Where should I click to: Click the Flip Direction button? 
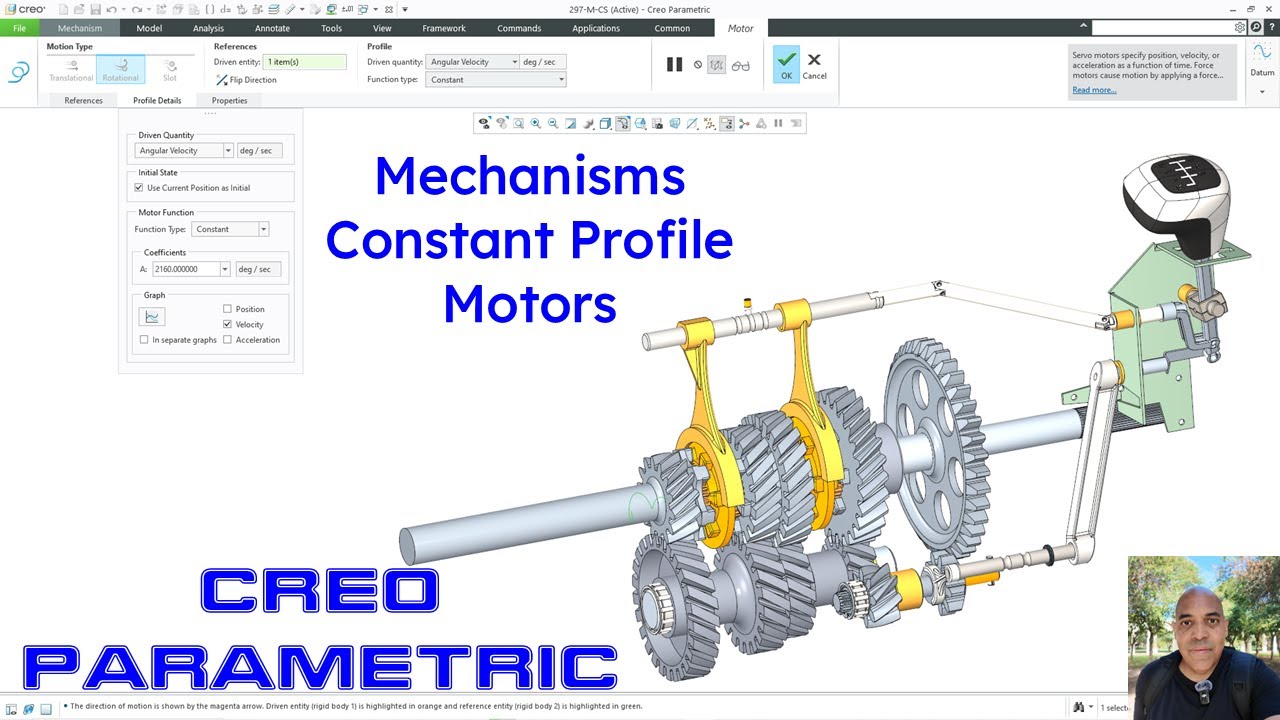coord(246,80)
